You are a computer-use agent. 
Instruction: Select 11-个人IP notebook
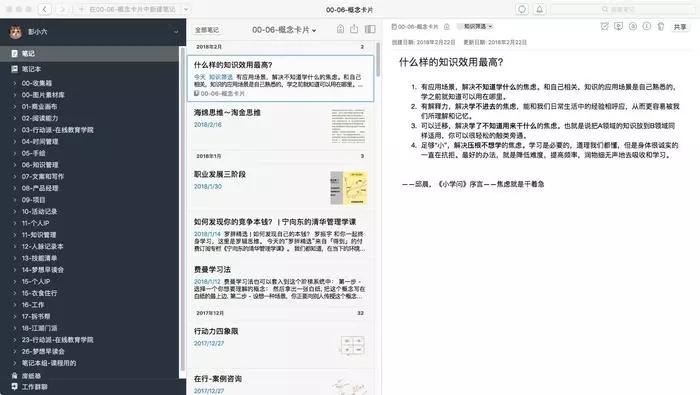[x=35, y=223]
